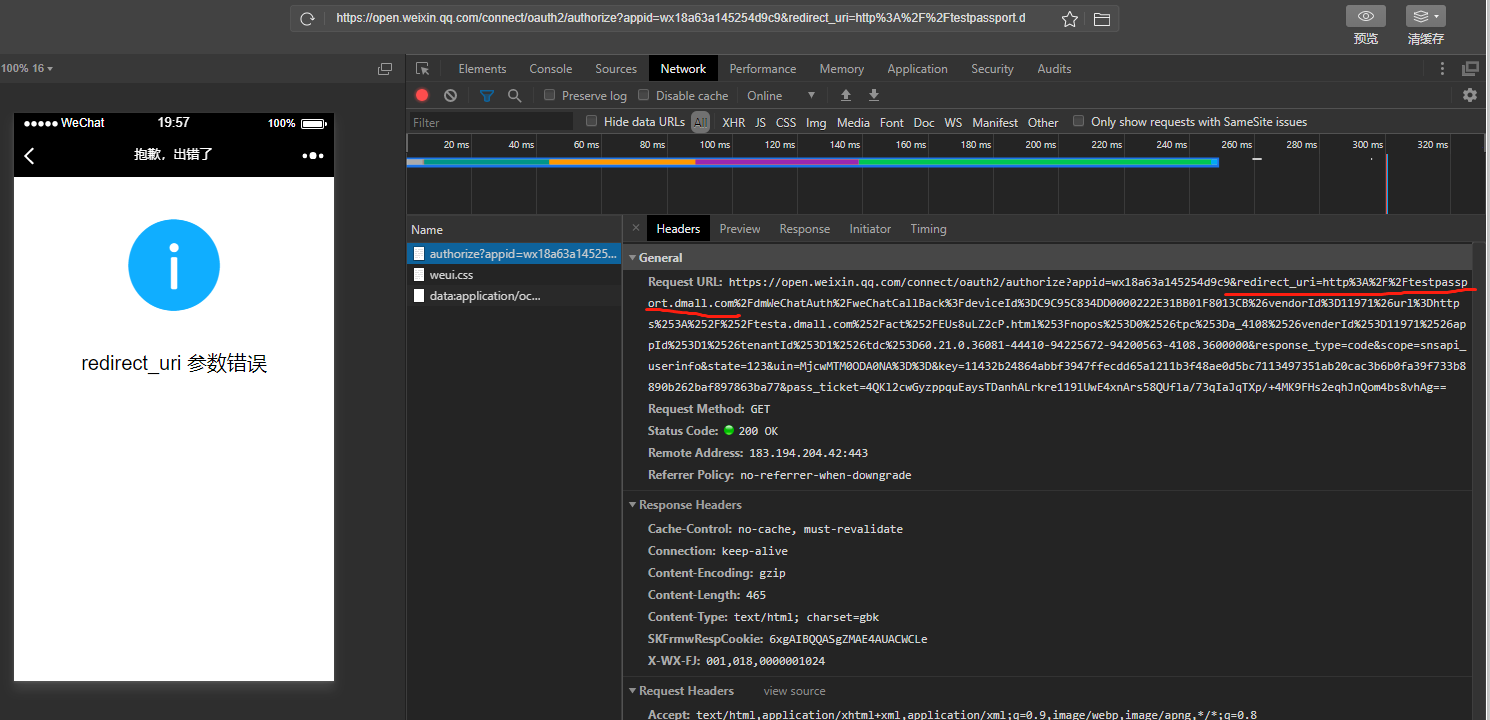This screenshot has height=720, width=1490.
Task: Select the data:application/oc request row
Action: tap(514, 296)
